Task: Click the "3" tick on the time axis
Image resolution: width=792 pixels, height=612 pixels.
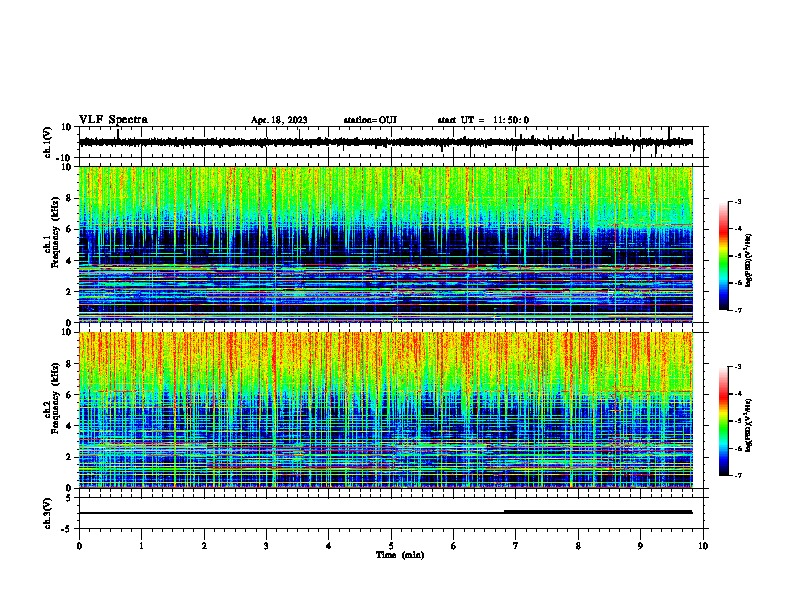Action: pyautogui.click(x=266, y=546)
